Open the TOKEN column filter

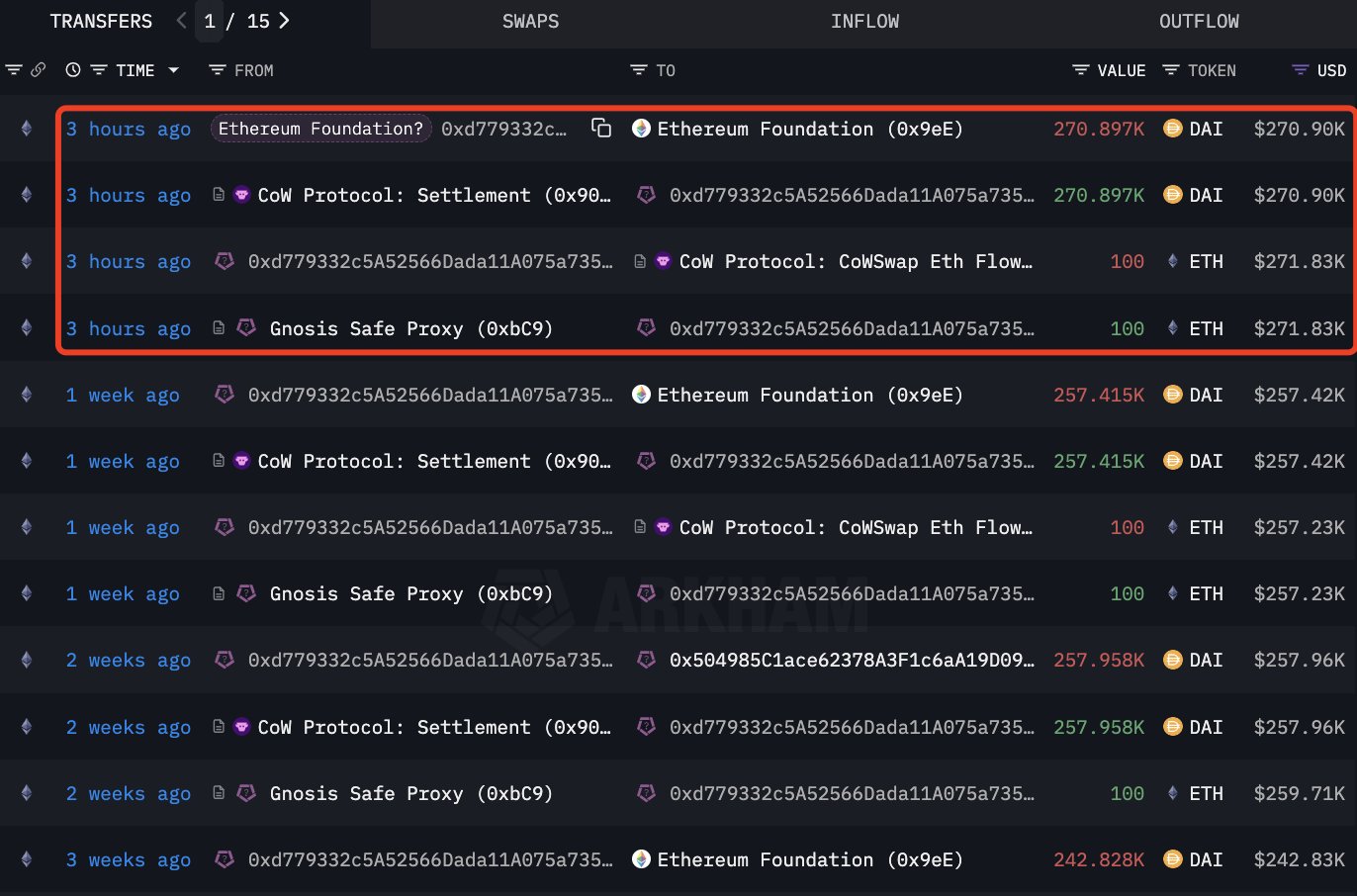click(x=1171, y=70)
